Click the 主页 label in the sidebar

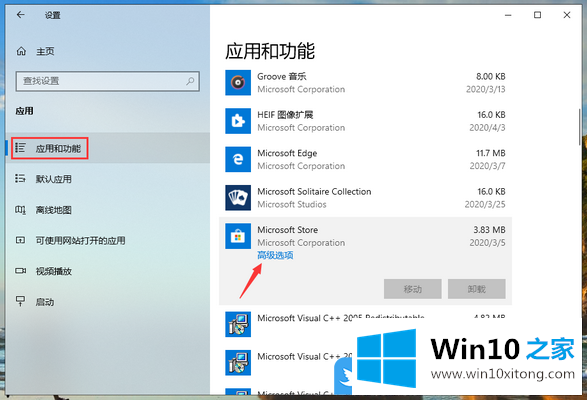point(45,51)
